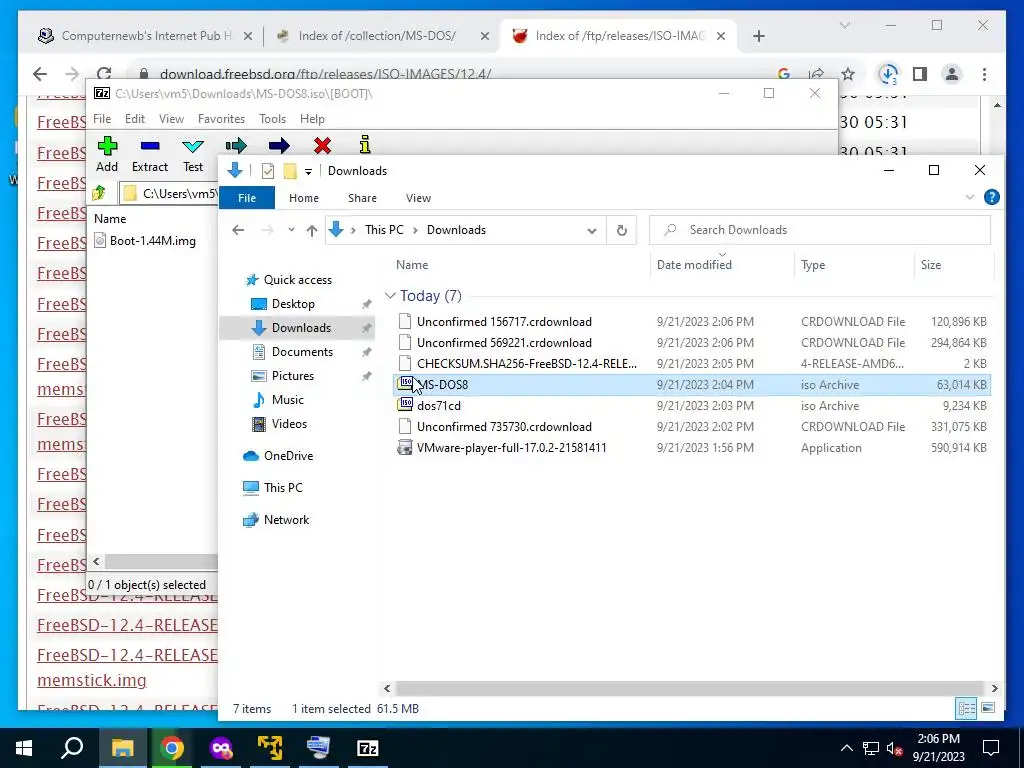The width and height of the screenshot is (1024, 768).
Task: Click the blue Help icon in Explorer
Action: [991, 197]
